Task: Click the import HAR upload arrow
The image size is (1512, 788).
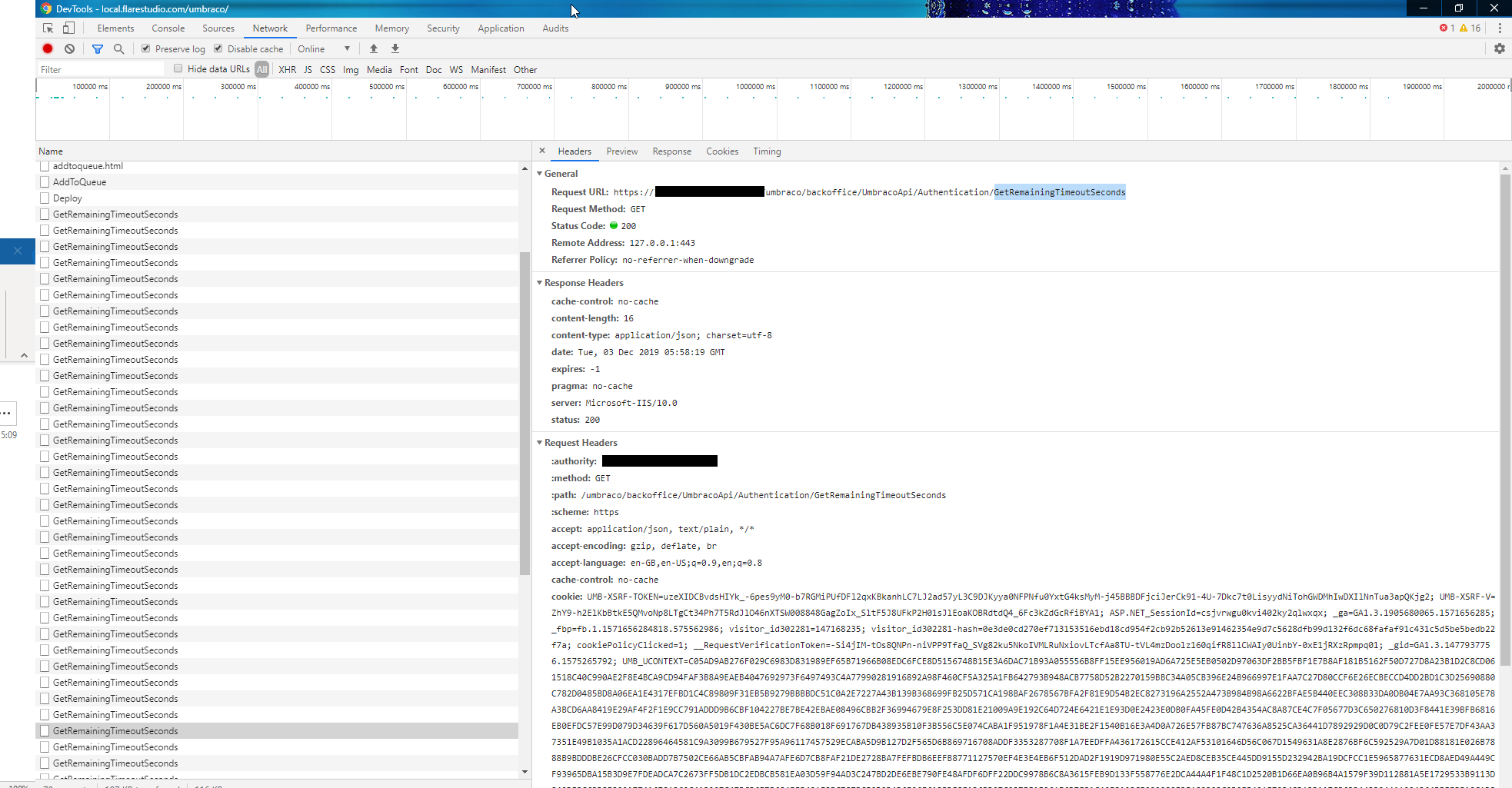Action: (x=374, y=48)
